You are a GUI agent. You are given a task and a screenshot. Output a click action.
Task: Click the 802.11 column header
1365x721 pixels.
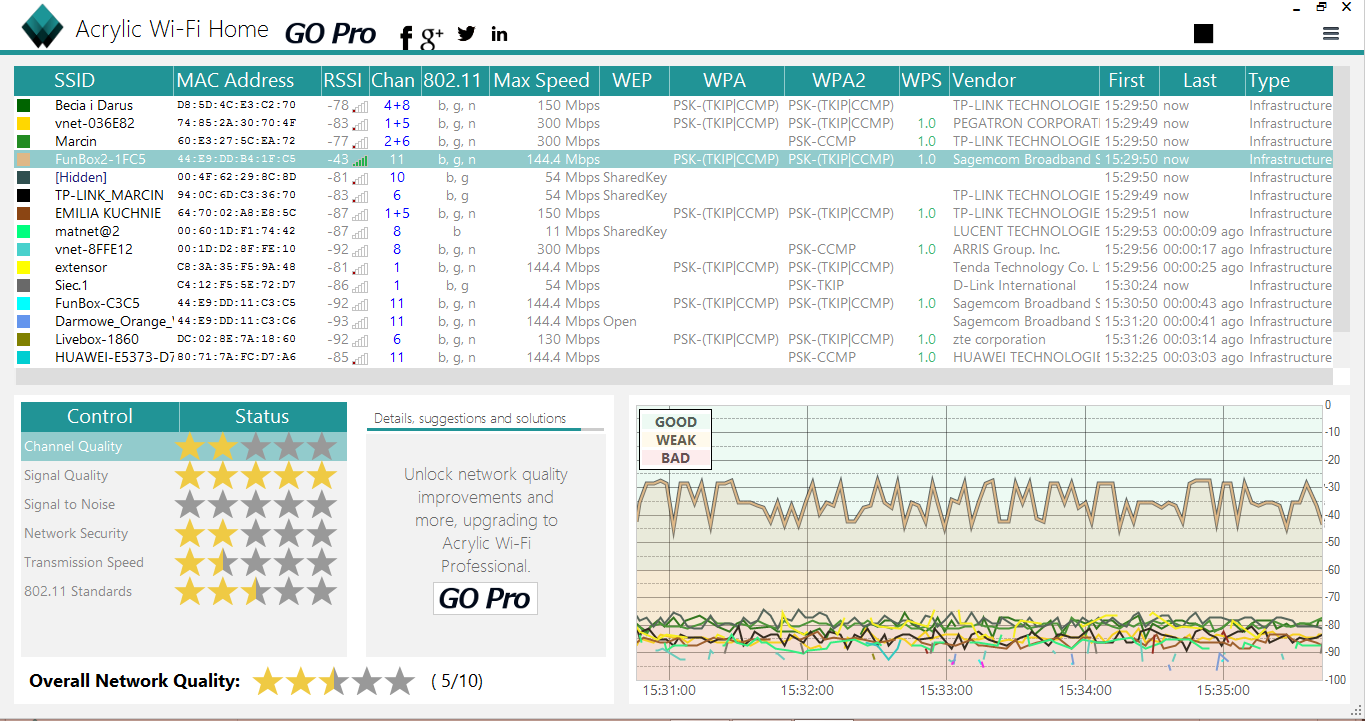(453, 81)
